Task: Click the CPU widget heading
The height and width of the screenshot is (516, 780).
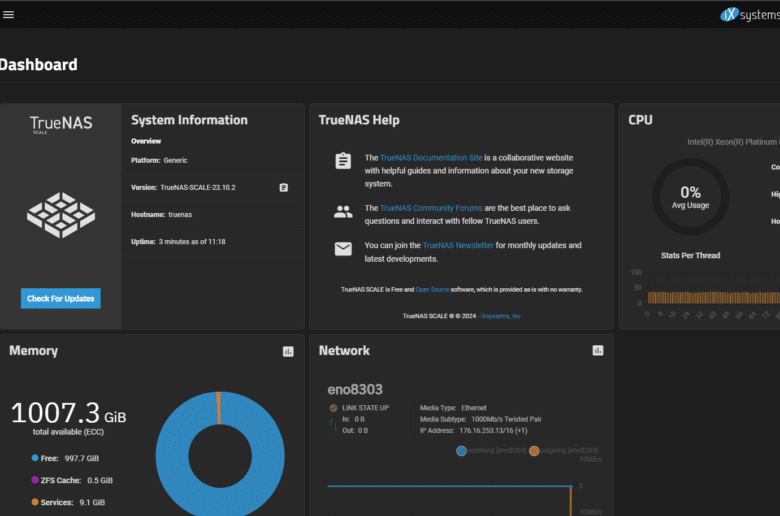Action: point(640,120)
